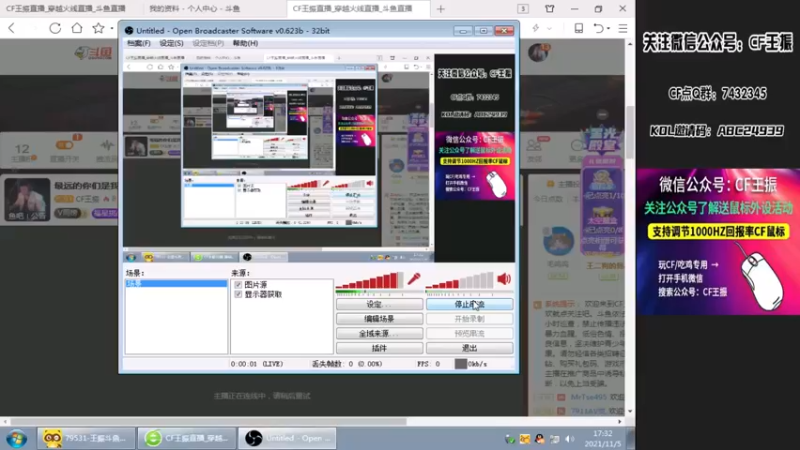Open the browser home page

(77, 28)
